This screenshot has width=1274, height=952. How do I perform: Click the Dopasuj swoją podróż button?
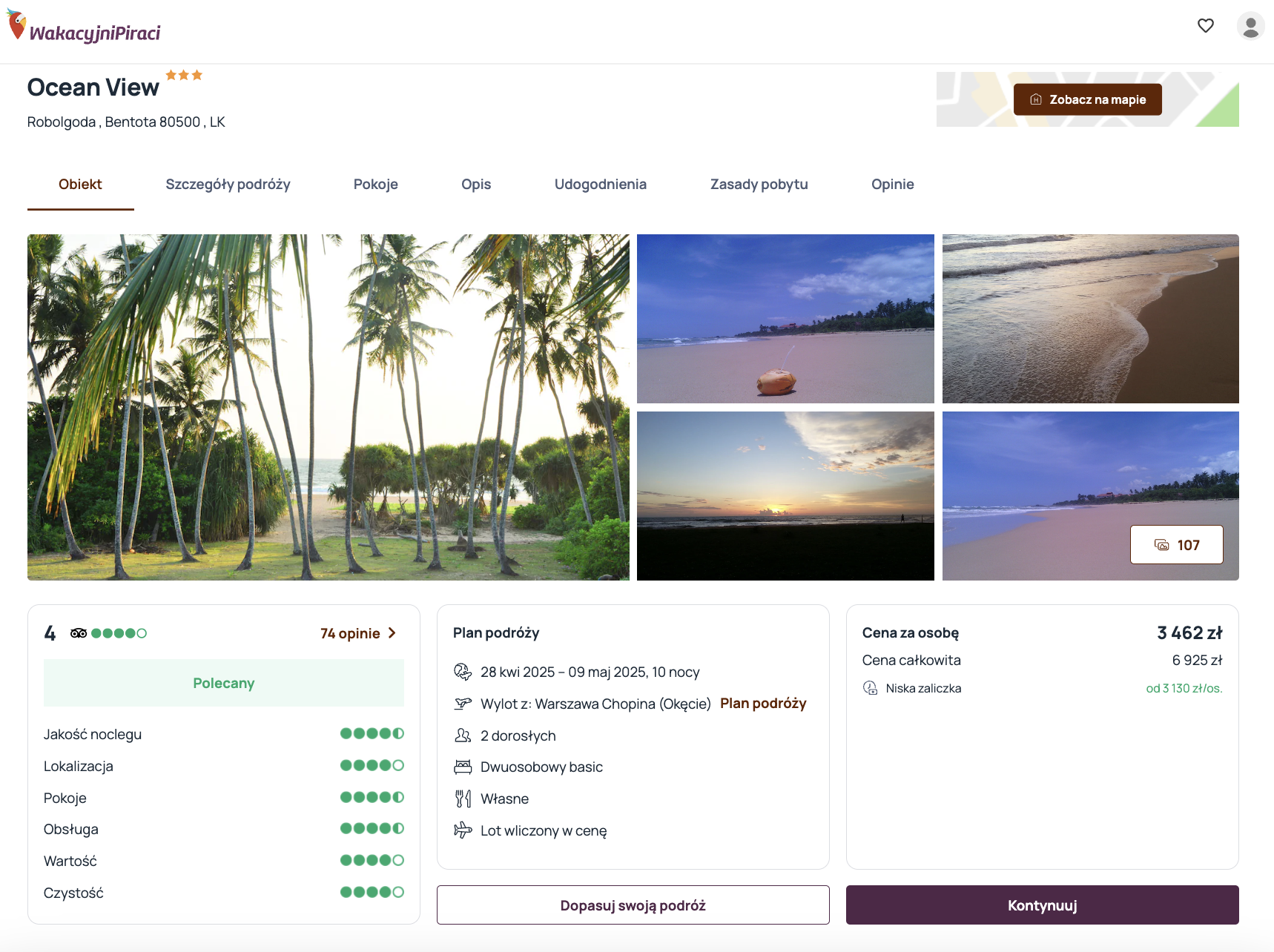pyautogui.click(x=633, y=905)
